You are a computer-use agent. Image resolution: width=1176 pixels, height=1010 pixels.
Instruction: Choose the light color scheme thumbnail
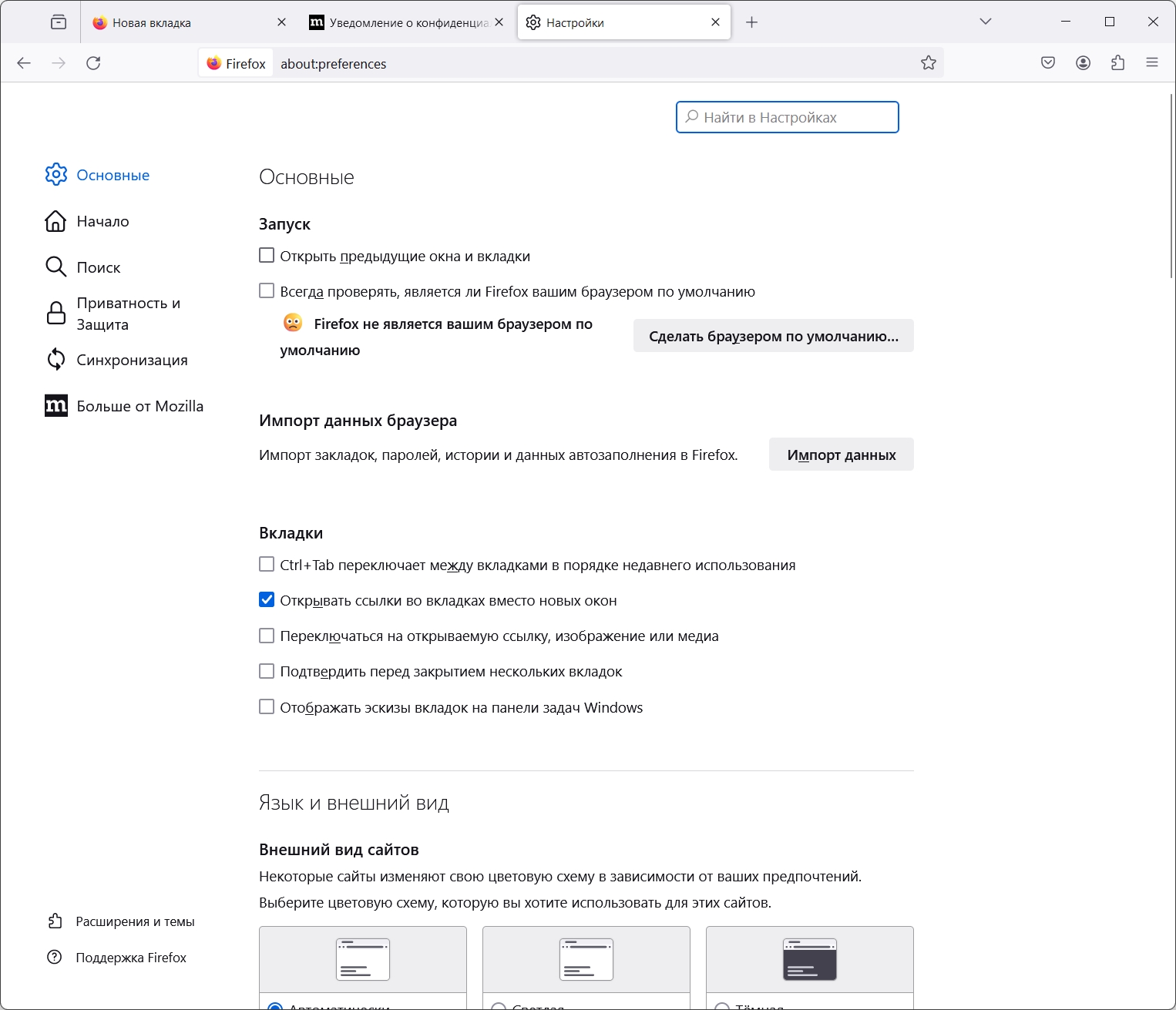click(586, 959)
